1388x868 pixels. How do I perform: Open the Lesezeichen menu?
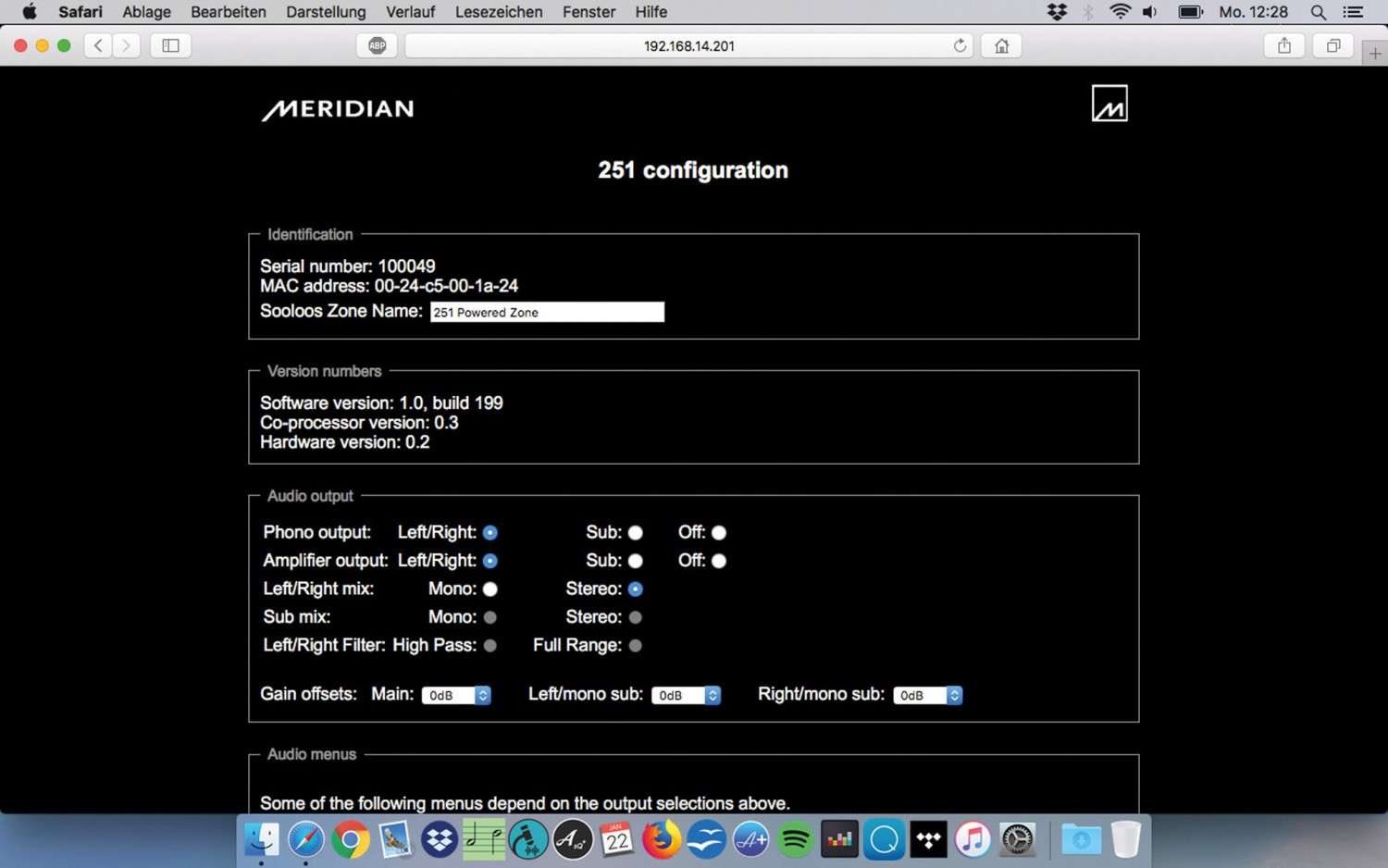click(499, 12)
